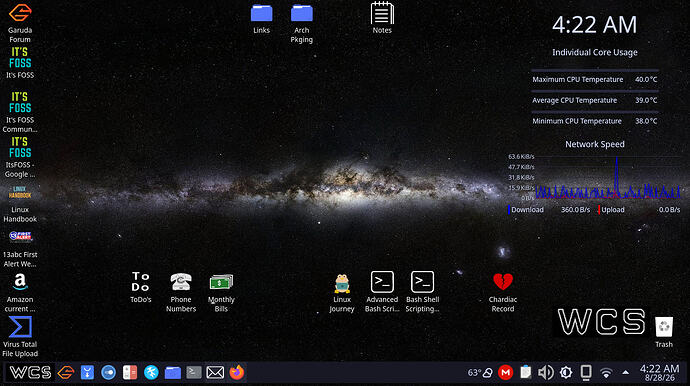Viewport: 690px width, 386px height.
Task: Launch the calculator in the taskbar
Action: 130,372
